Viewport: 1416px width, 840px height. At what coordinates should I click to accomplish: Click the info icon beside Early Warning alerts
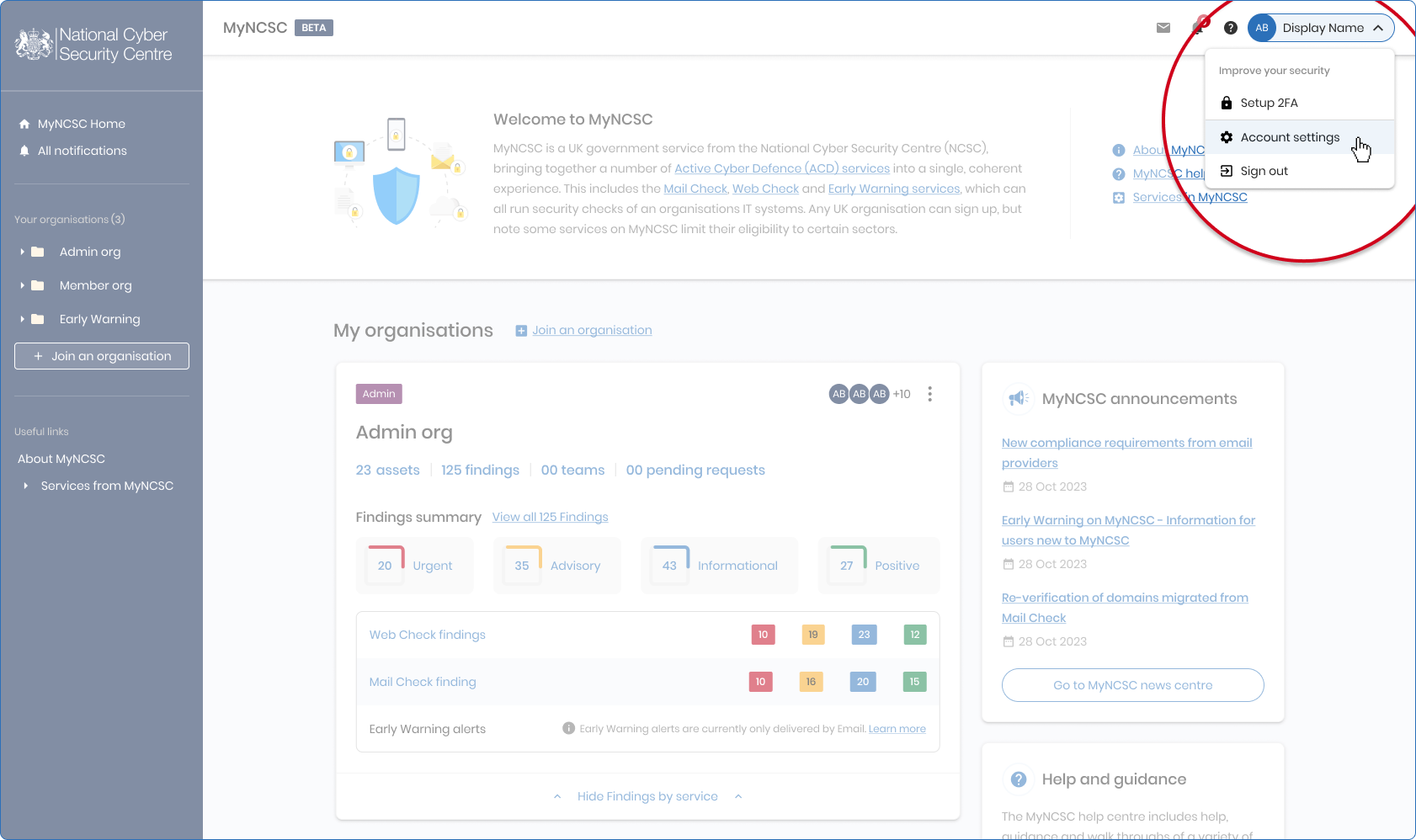[568, 728]
